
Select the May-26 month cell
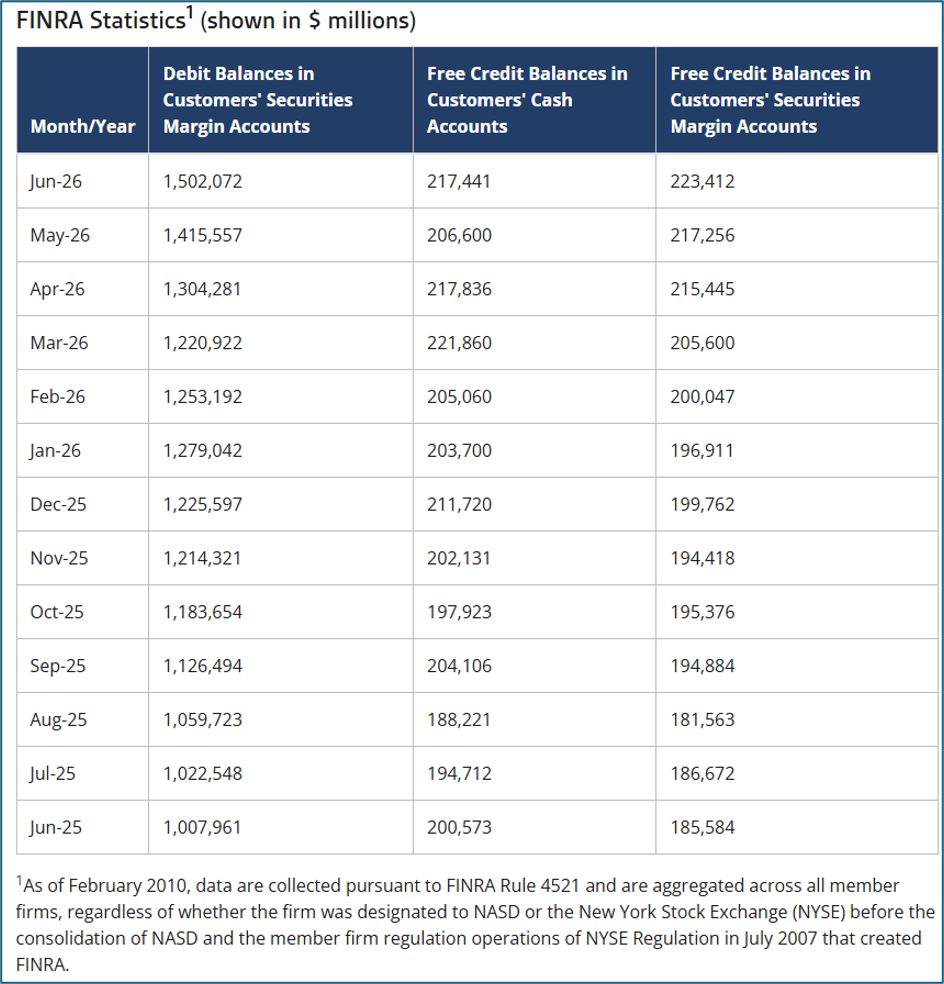[x=60, y=235]
